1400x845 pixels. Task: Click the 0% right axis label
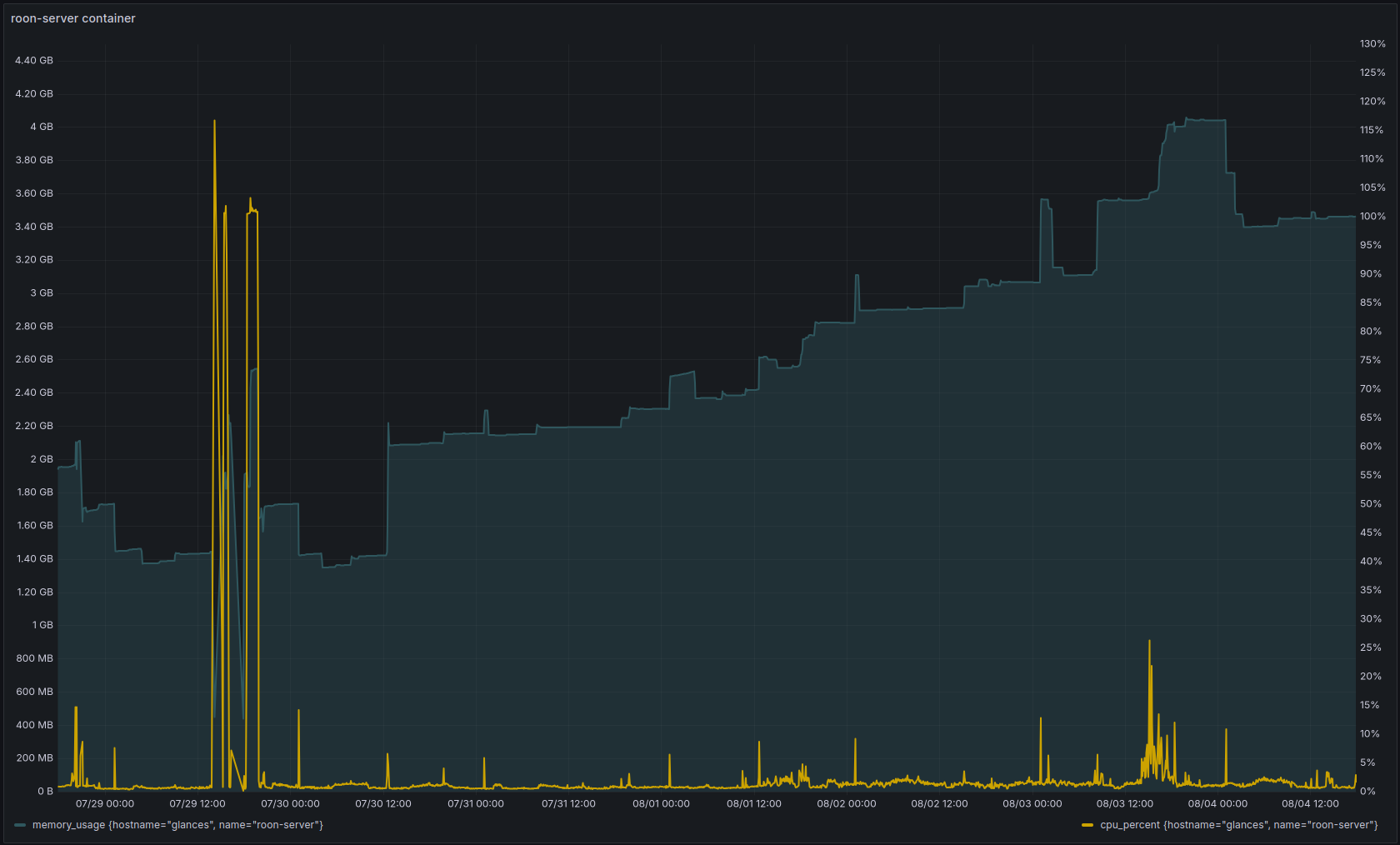pyautogui.click(x=1367, y=792)
